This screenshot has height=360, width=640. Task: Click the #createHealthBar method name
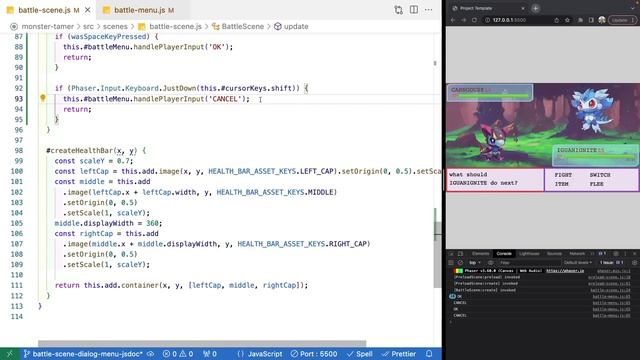pos(80,151)
